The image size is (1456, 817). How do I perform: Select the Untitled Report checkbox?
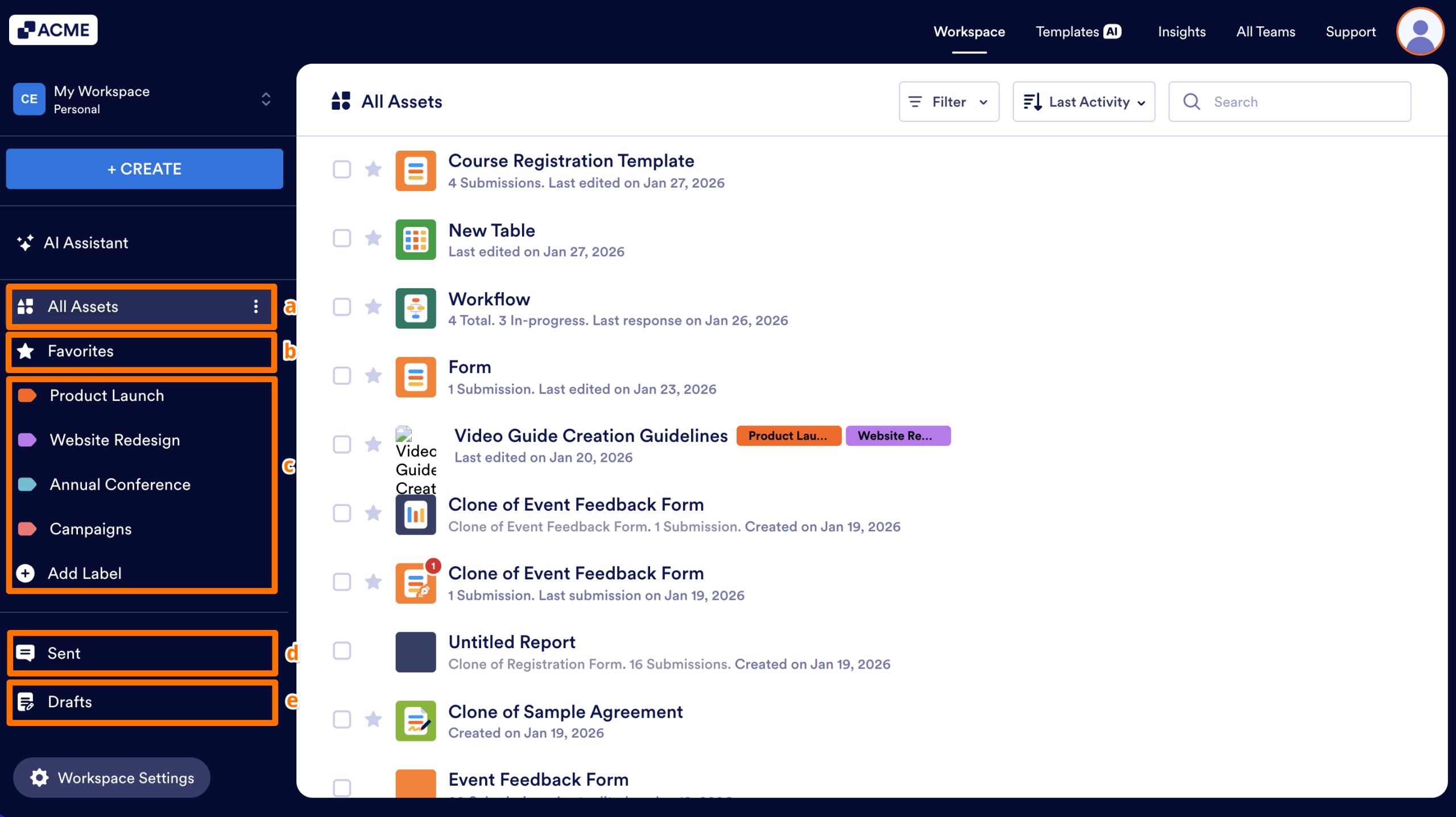click(342, 651)
